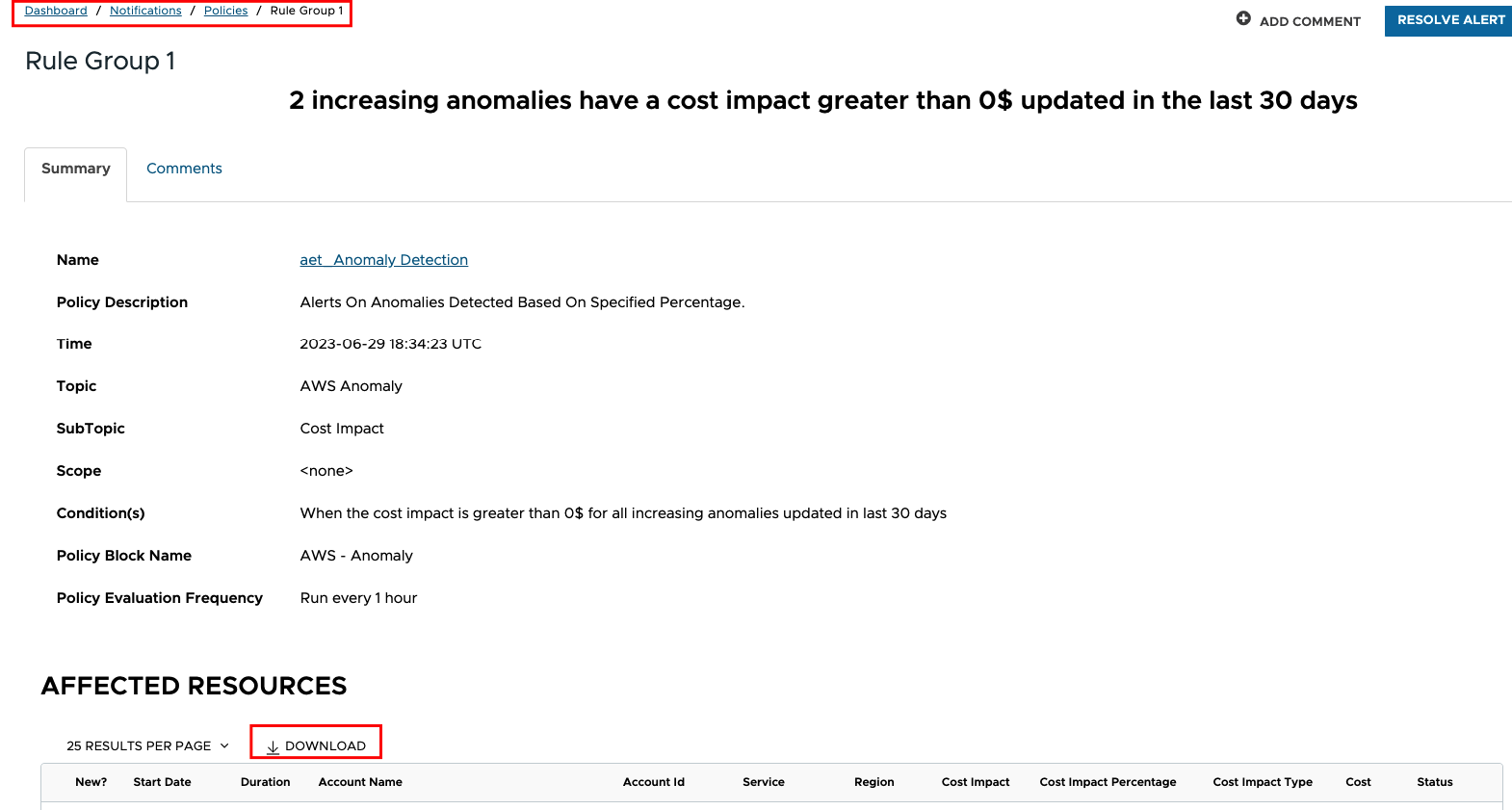This screenshot has height=810, width=1512.
Task: Click the Service column header
Action: (x=763, y=782)
